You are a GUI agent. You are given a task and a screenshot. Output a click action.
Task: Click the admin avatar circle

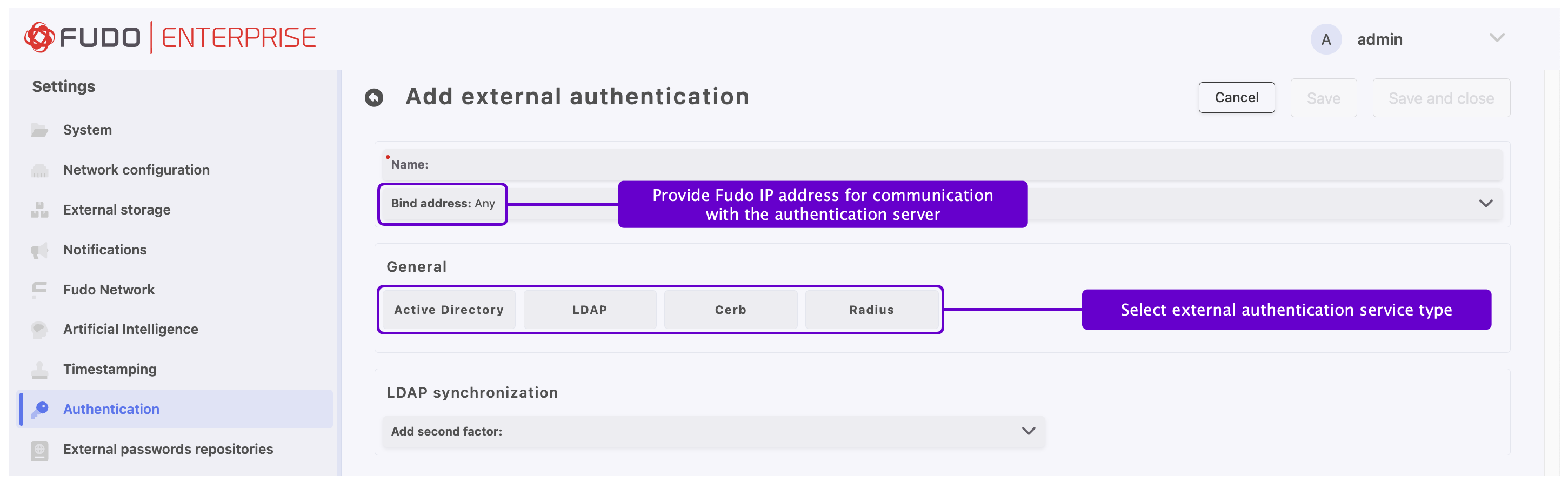click(x=1326, y=38)
